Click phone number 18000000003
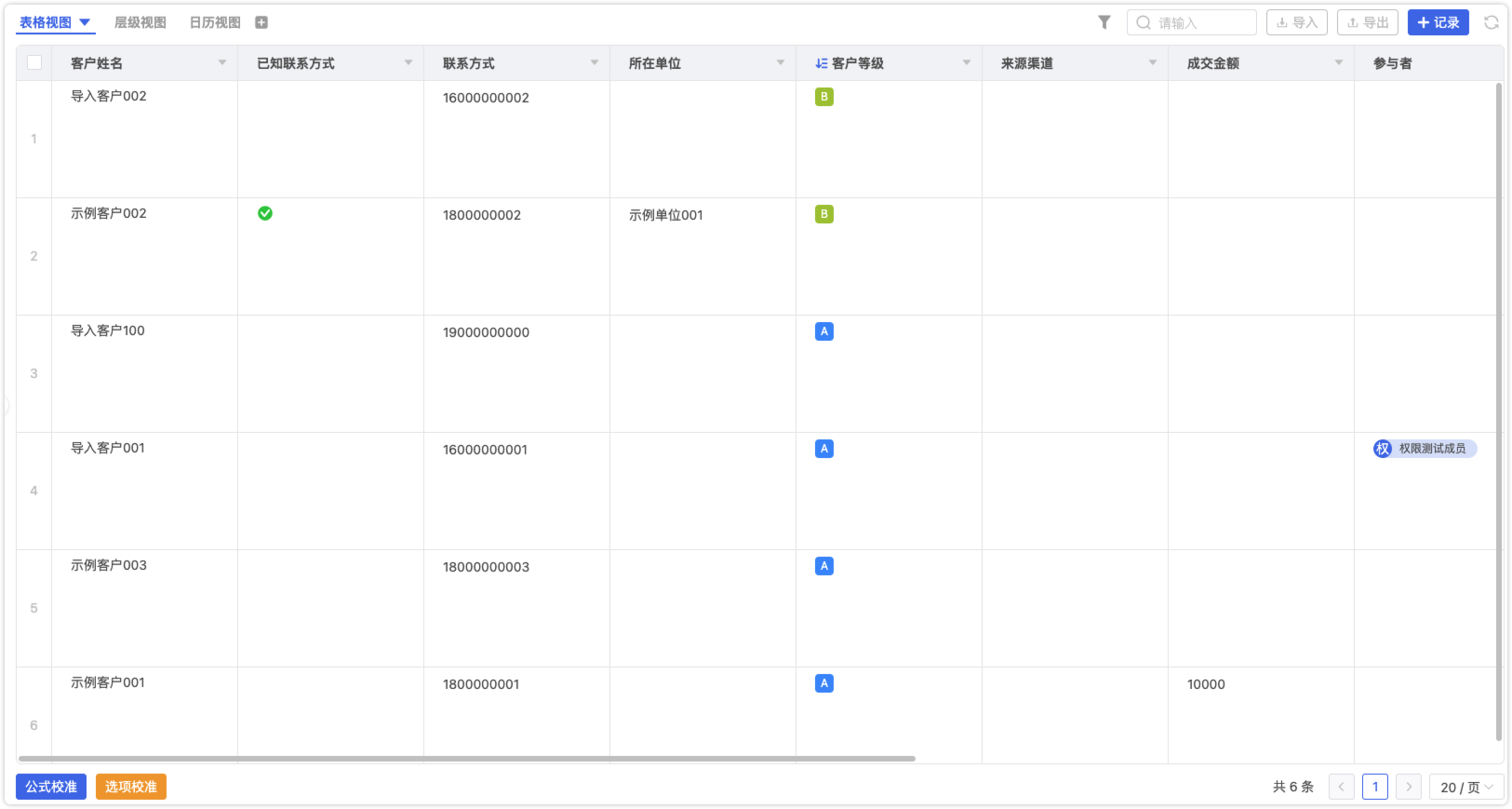The height and width of the screenshot is (809, 1512). pos(486,567)
